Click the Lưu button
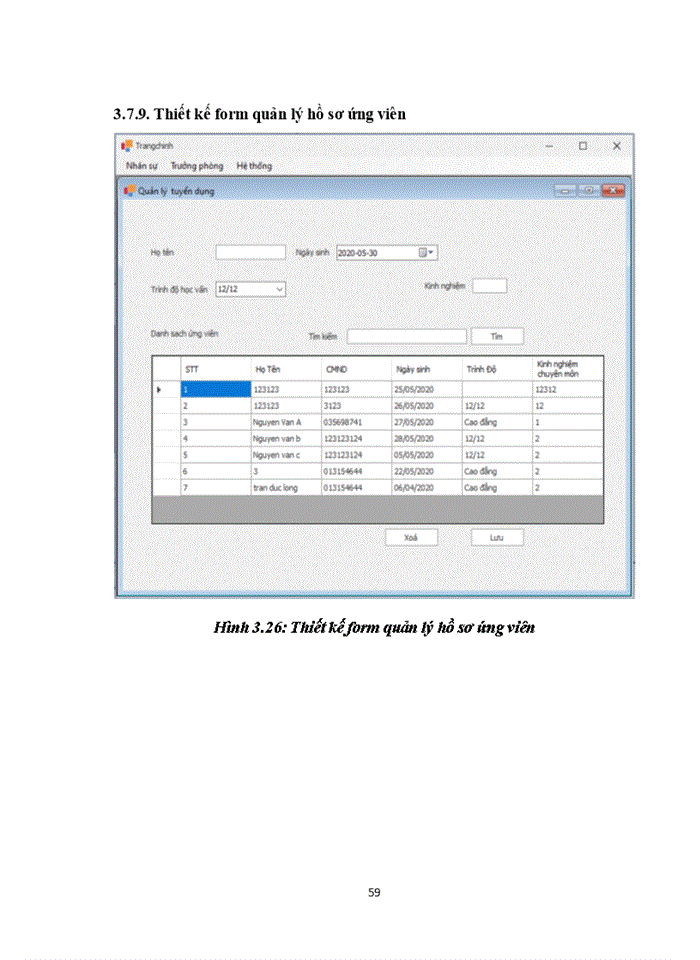The width and height of the screenshot is (700, 960). click(497, 538)
